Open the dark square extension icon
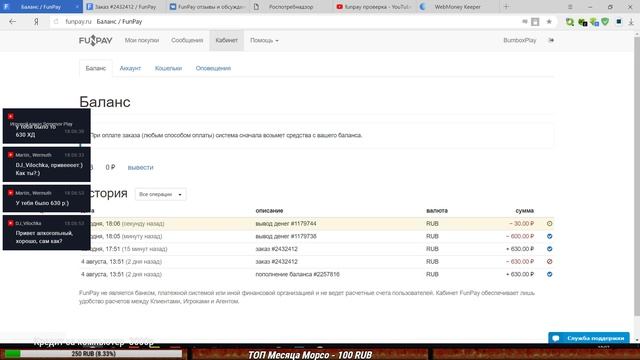Viewport: 640px width, 360px height. click(619, 22)
